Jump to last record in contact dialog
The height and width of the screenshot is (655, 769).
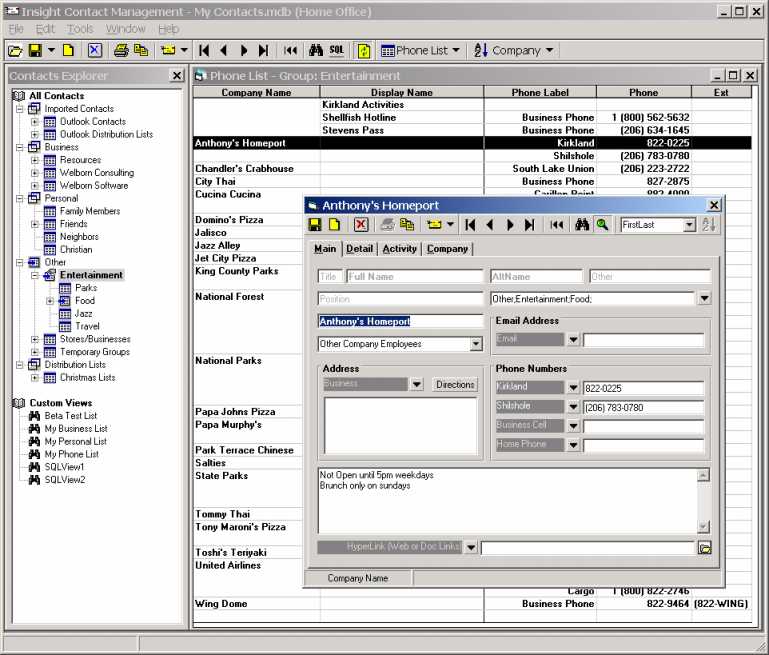pyautogui.click(x=530, y=225)
